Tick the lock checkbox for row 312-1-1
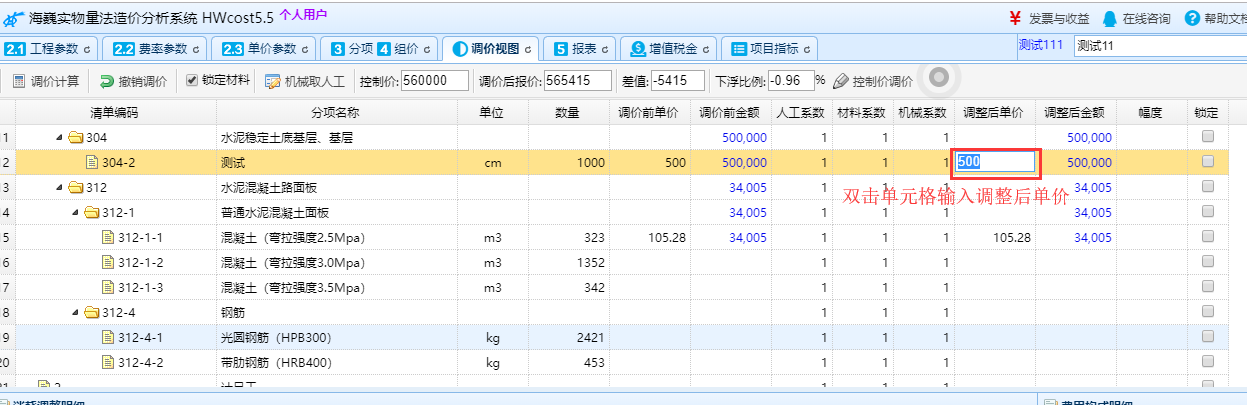The width and height of the screenshot is (1247, 405). 1208,236
